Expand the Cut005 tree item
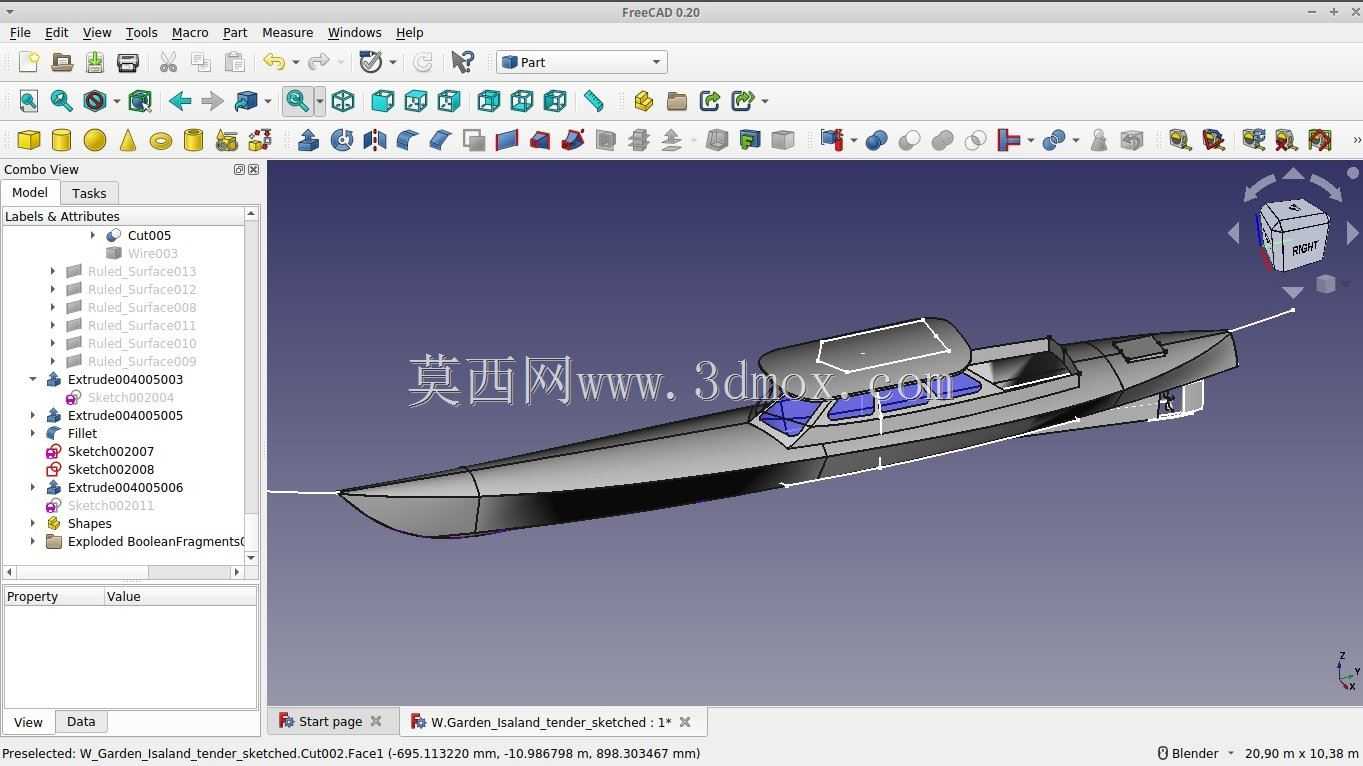The image size is (1363, 766). (x=93, y=235)
